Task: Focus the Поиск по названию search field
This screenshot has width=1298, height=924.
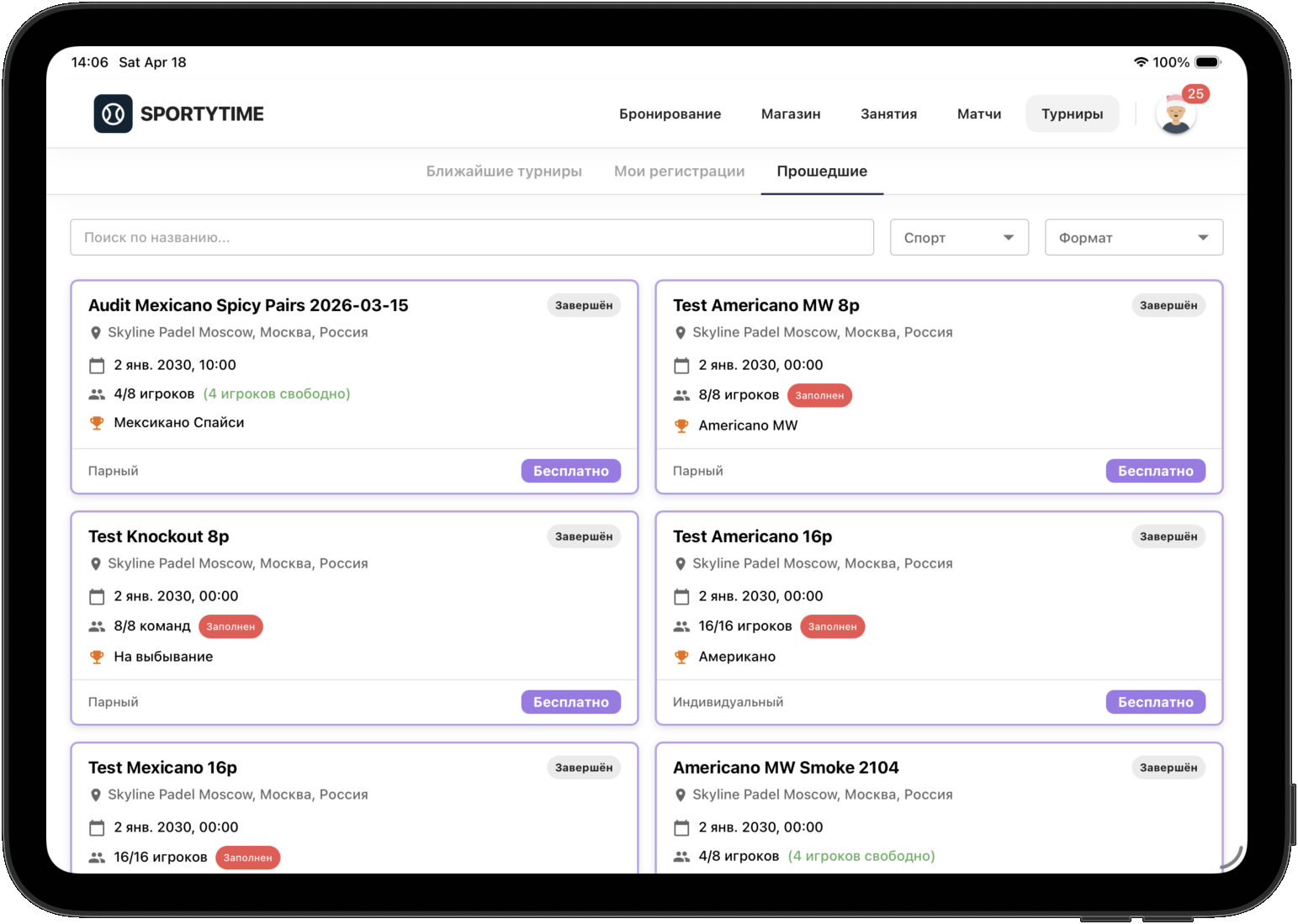Action: pyautogui.click(x=471, y=238)
